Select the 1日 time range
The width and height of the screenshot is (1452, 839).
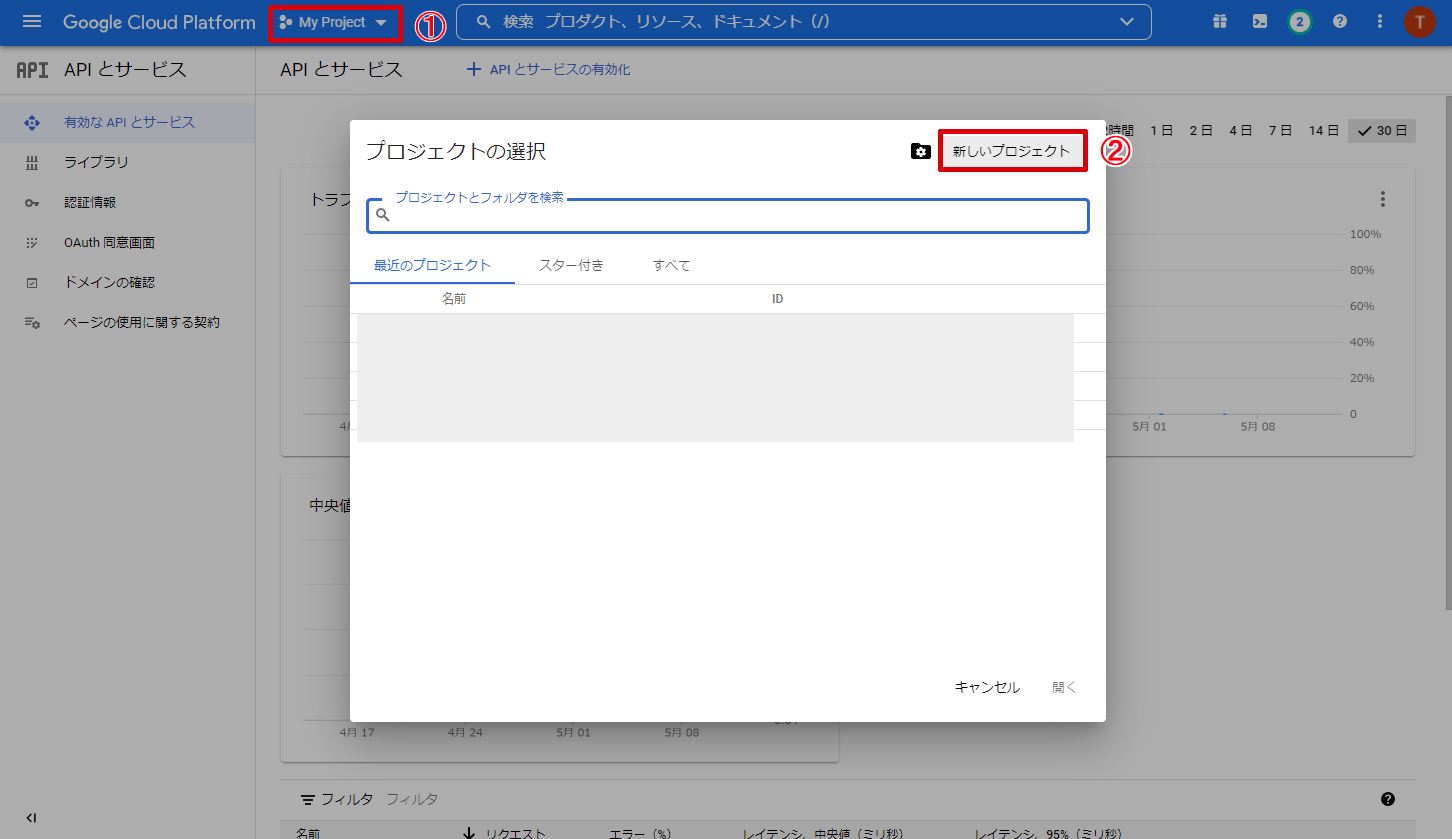point(1161,130)
